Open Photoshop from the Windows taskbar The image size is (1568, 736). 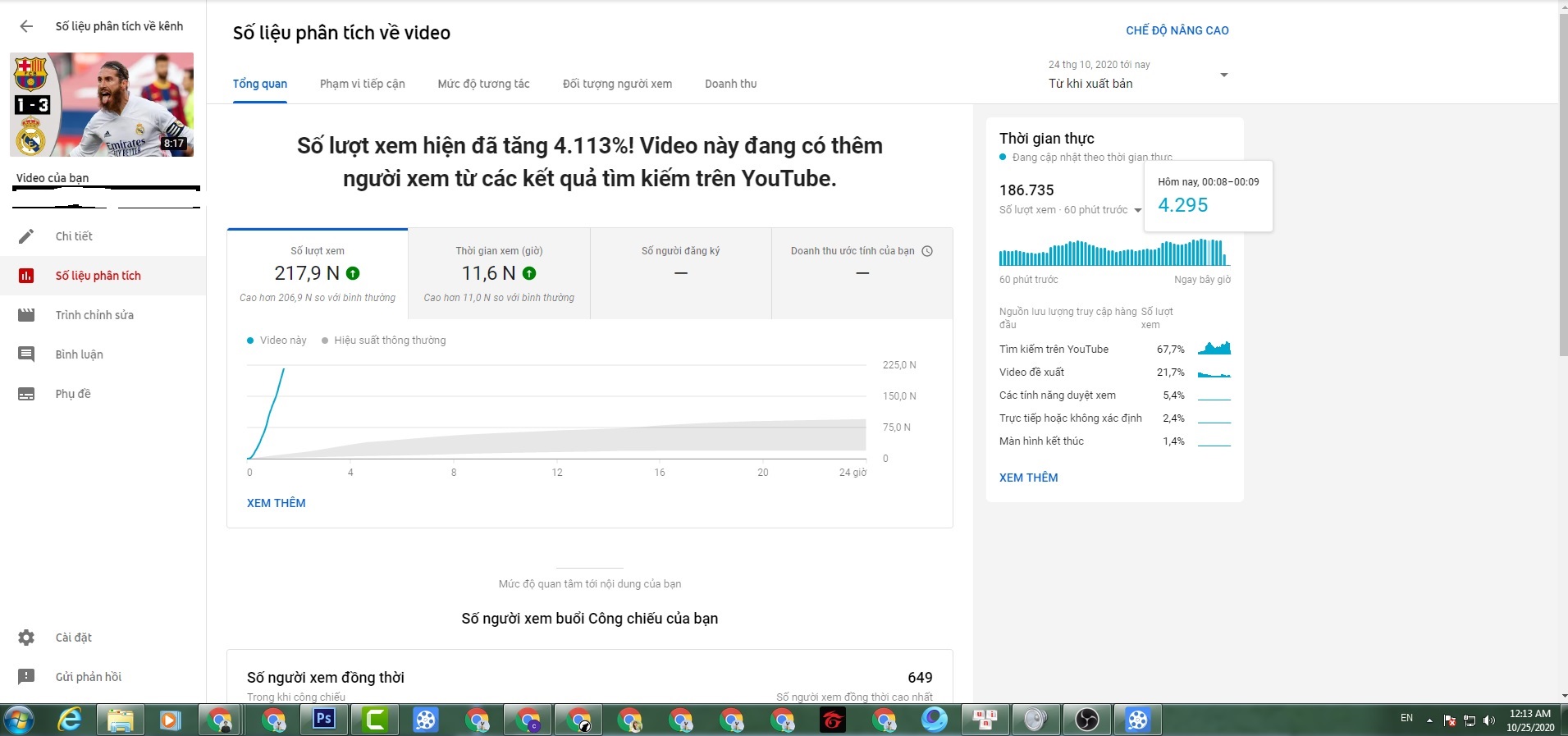pyautogui.click(x=324, y=720)
